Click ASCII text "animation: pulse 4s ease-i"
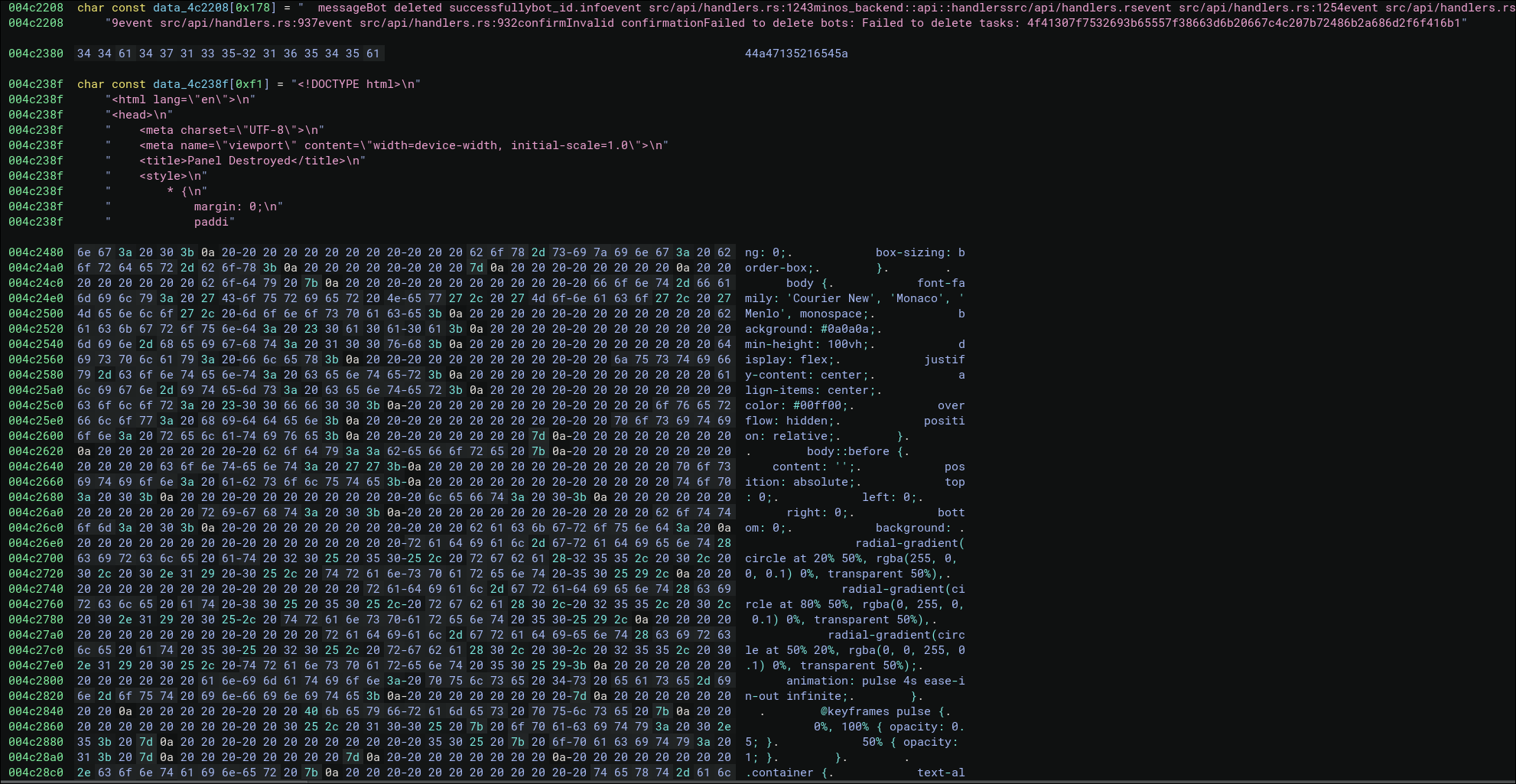 pos(876,681)
